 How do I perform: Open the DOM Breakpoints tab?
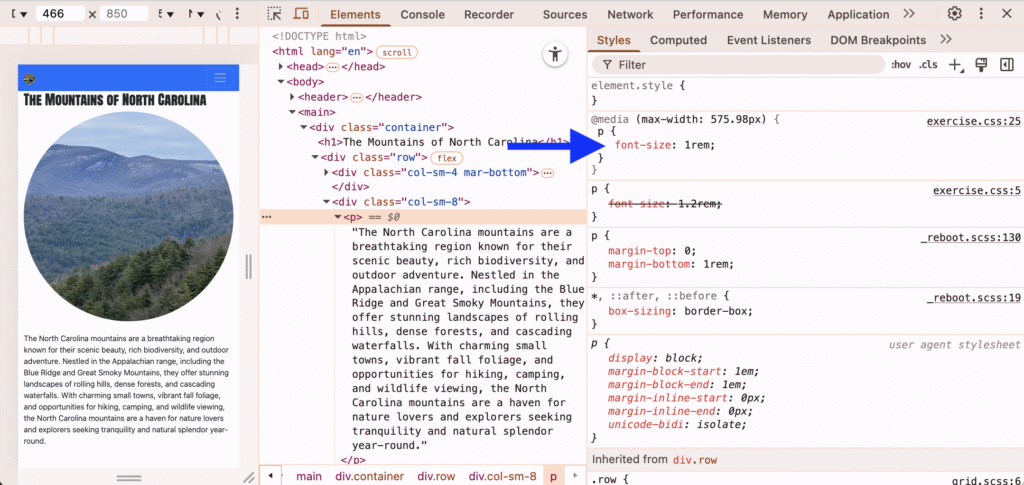(x=878, y=40)
